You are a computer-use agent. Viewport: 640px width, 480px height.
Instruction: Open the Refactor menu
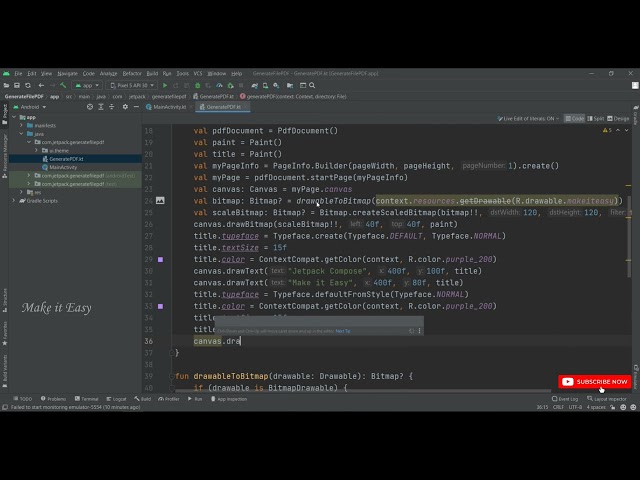[x=132, y=73]
